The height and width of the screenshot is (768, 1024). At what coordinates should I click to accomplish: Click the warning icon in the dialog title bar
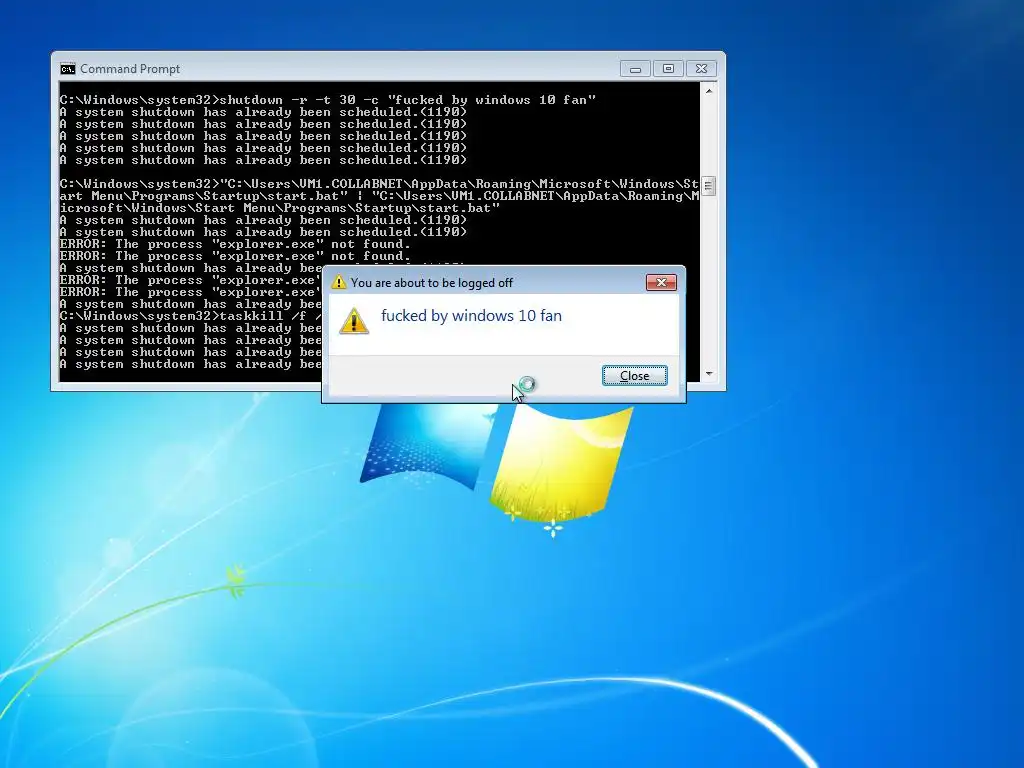(x=338, y=282)
